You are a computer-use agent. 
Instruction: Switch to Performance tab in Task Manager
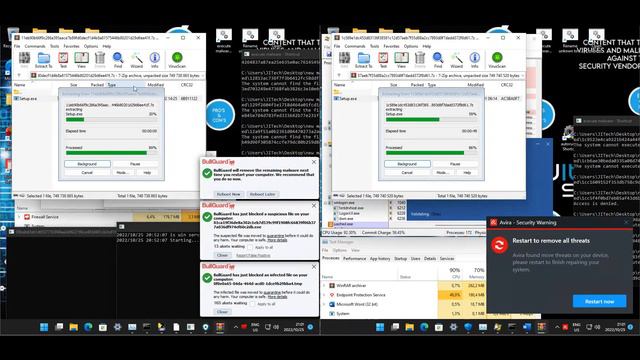pyautogui.click(x=354, y=258)
